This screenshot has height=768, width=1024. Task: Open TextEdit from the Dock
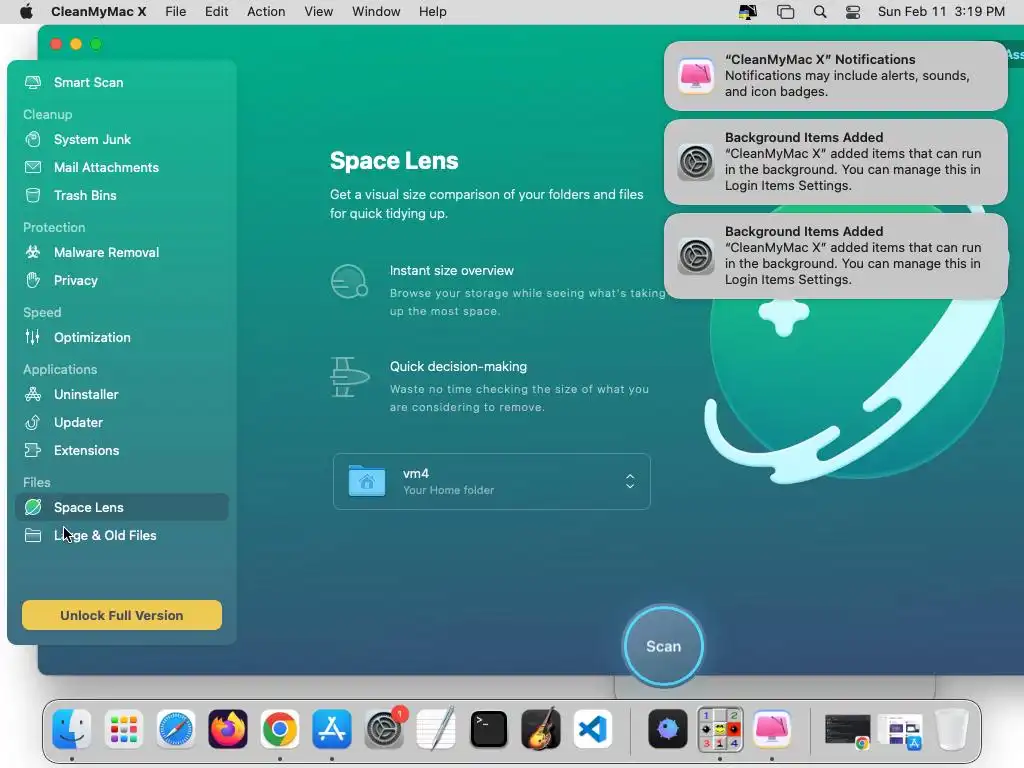436,729
